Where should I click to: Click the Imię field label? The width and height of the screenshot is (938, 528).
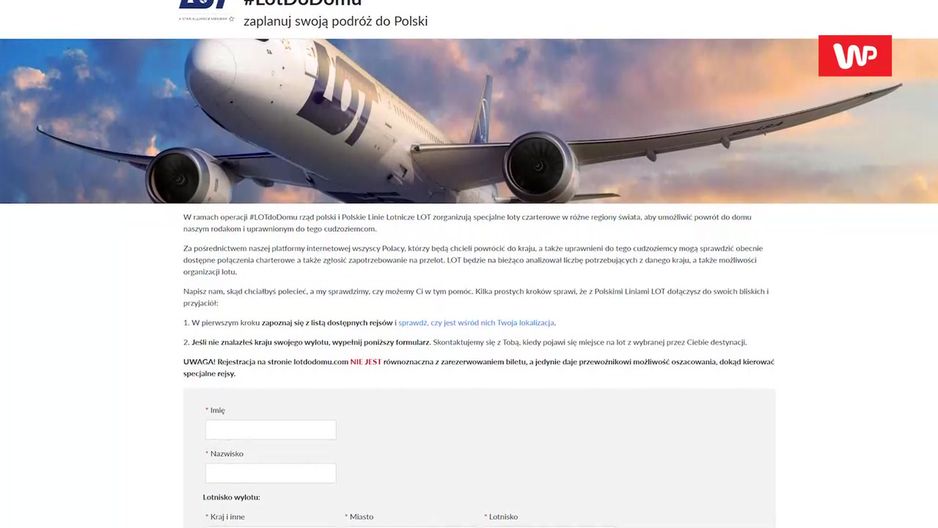pos(217,410)
